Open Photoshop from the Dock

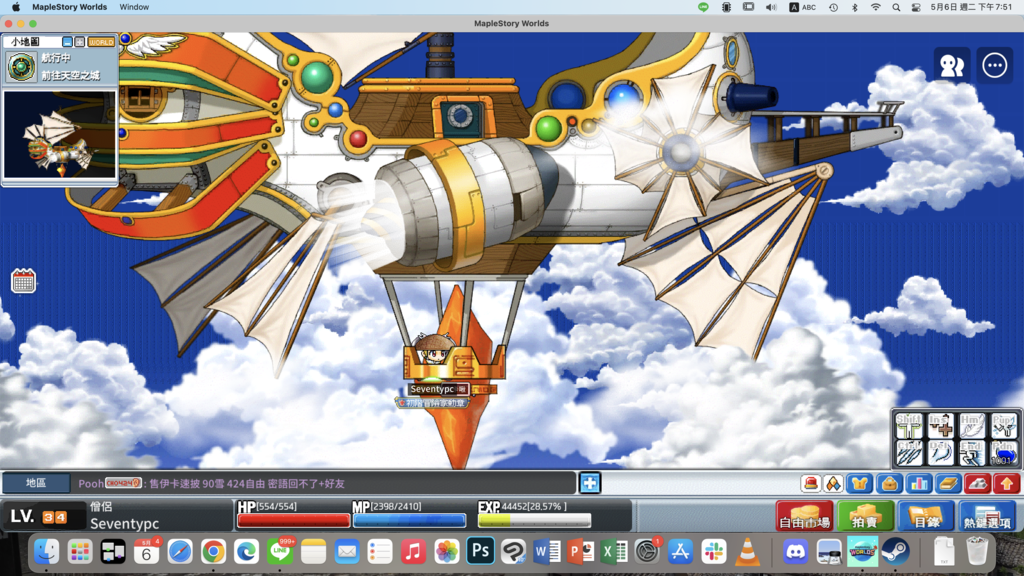coord(480,551)
